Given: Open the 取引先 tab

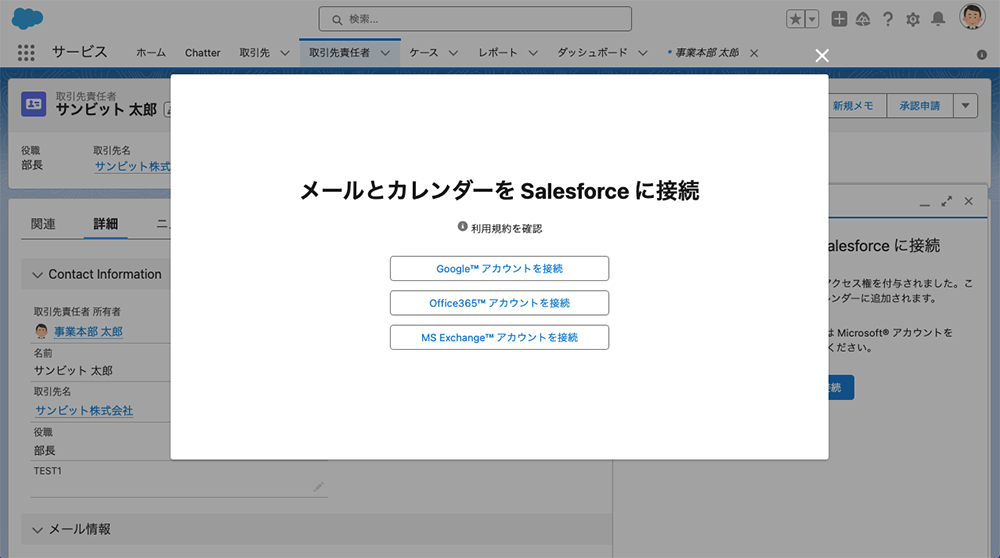Looking at the screenshot, I should click(254, 53).
